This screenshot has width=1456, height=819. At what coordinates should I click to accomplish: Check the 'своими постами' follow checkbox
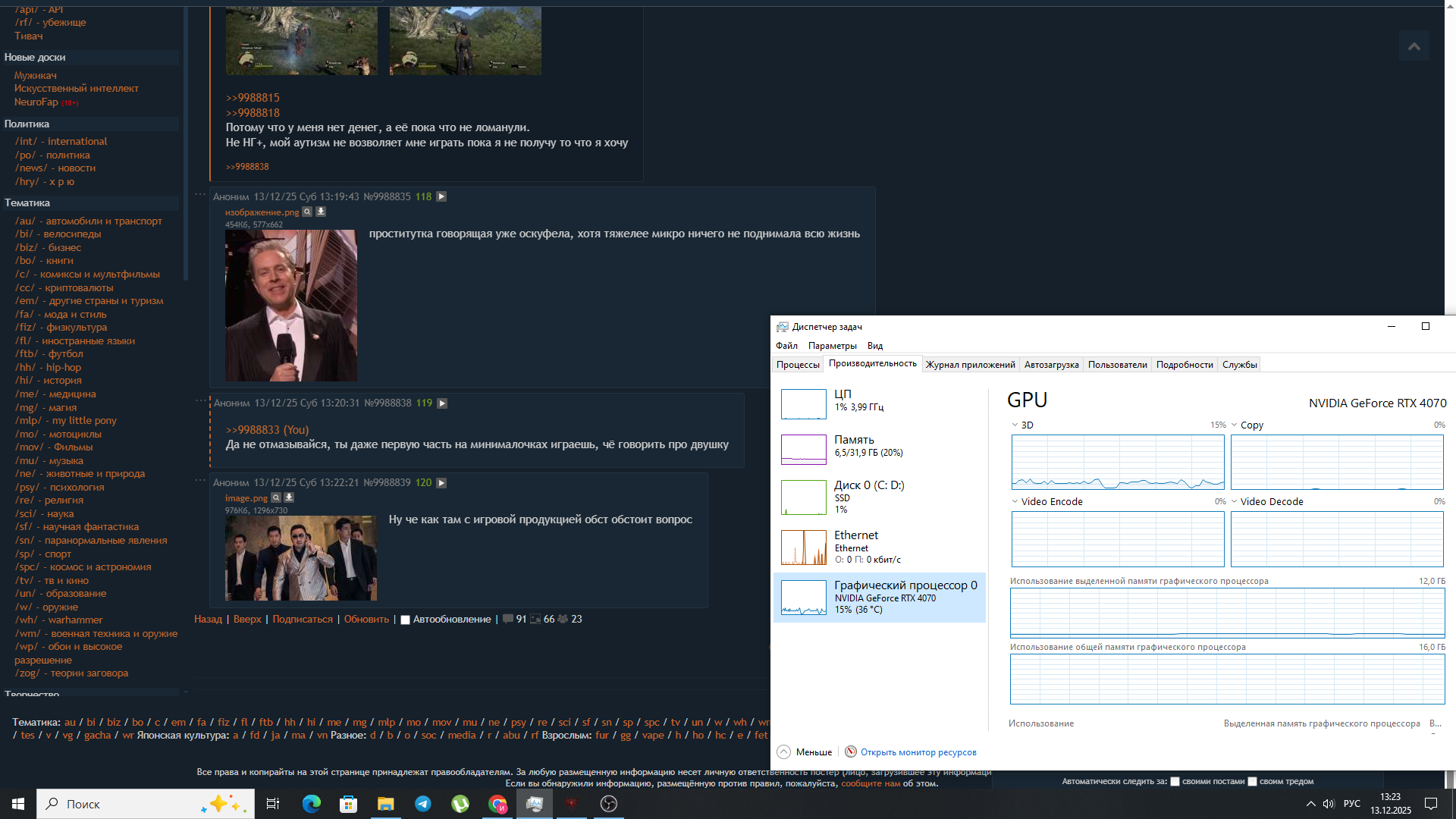(1175, 781)
